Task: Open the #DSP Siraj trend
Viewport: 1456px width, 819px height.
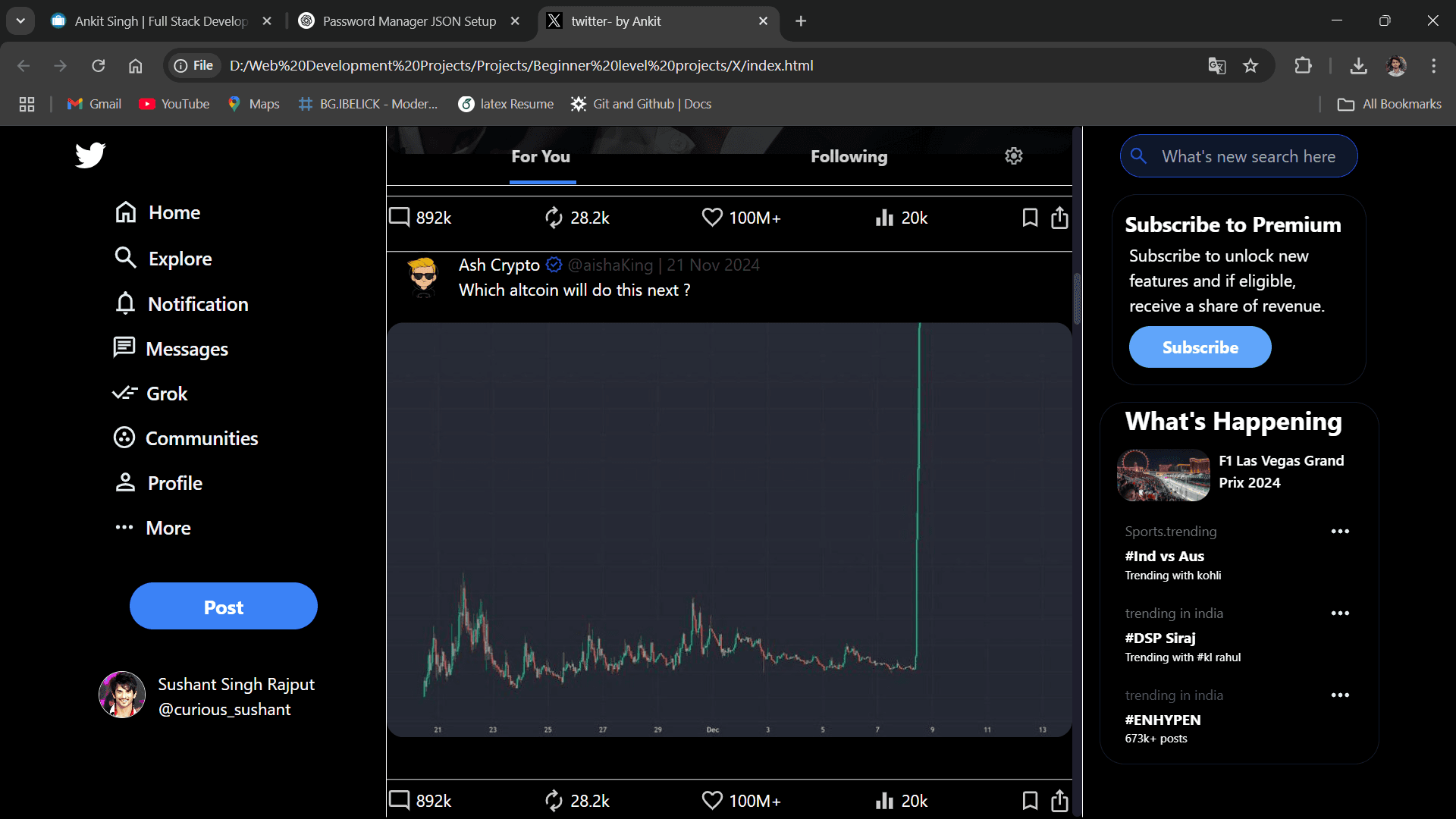Action: point(1160,638)
